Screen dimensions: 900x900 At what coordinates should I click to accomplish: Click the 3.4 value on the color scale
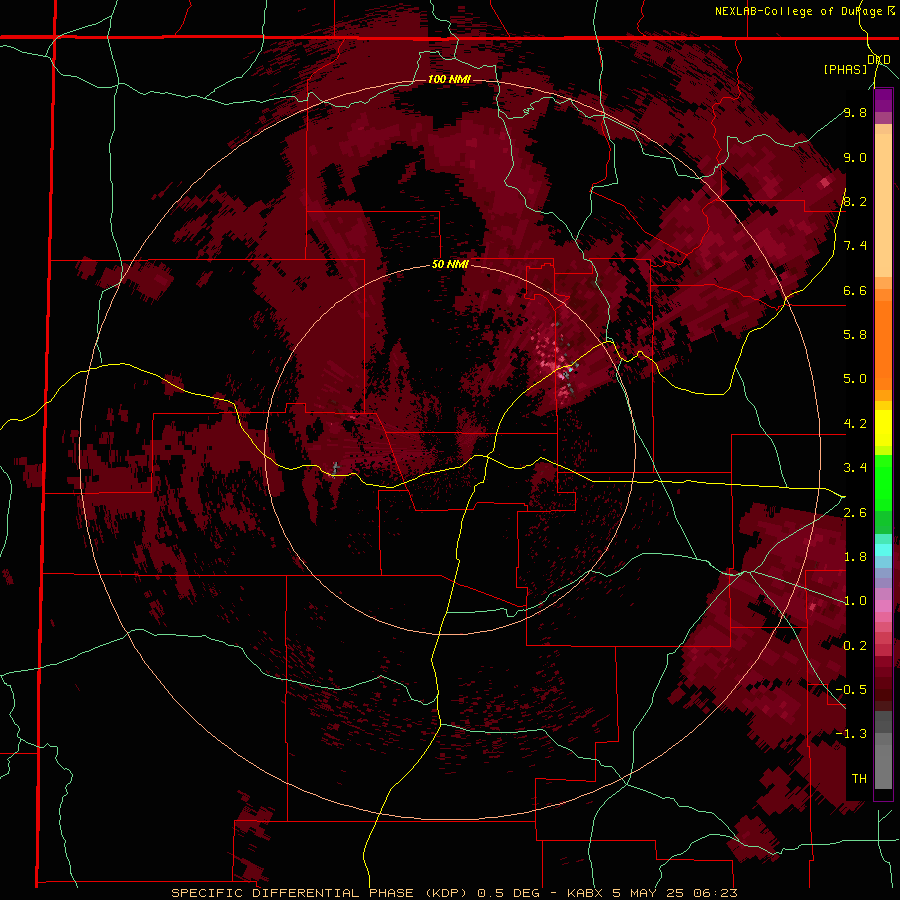click(x=855, y=468)
